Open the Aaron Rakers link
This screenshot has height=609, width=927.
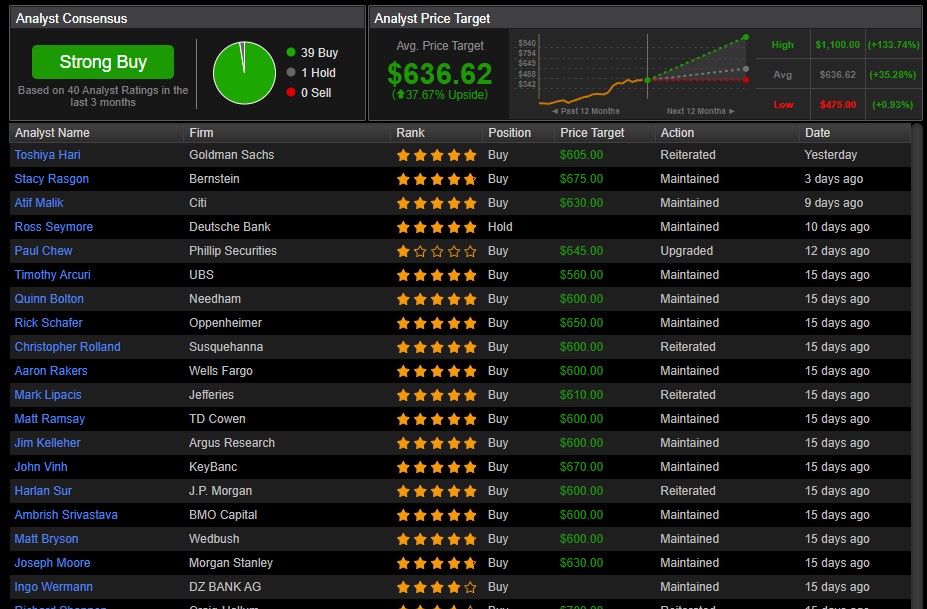point(51,371)
